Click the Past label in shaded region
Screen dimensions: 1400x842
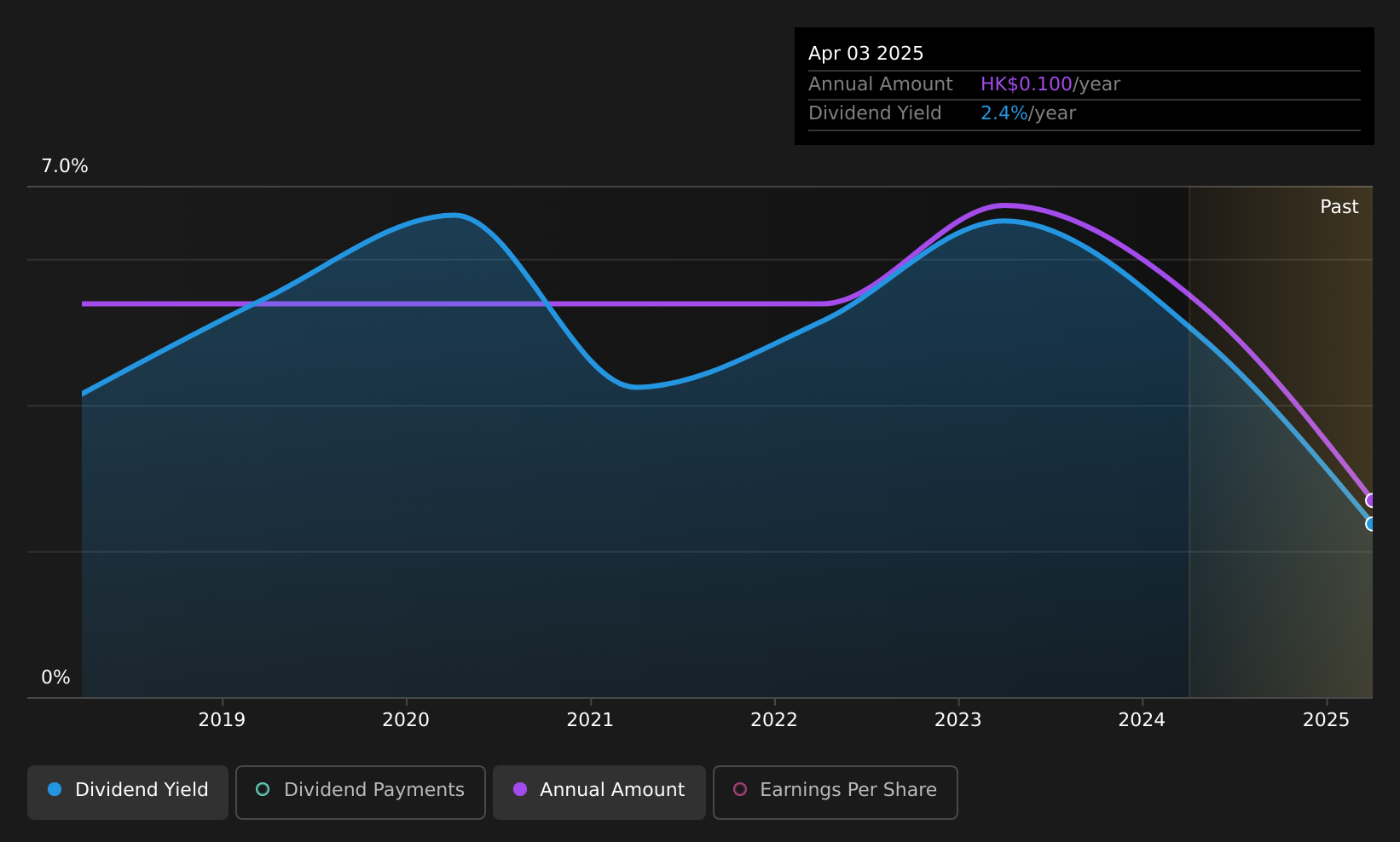click(1339, 207)
